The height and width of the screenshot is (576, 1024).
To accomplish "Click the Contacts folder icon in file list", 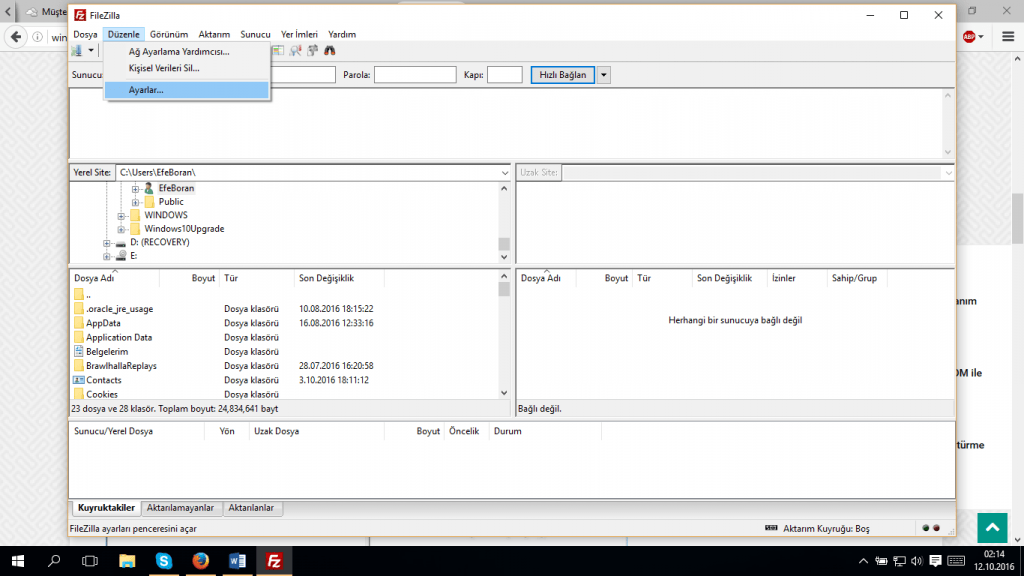I will point(79,380).
